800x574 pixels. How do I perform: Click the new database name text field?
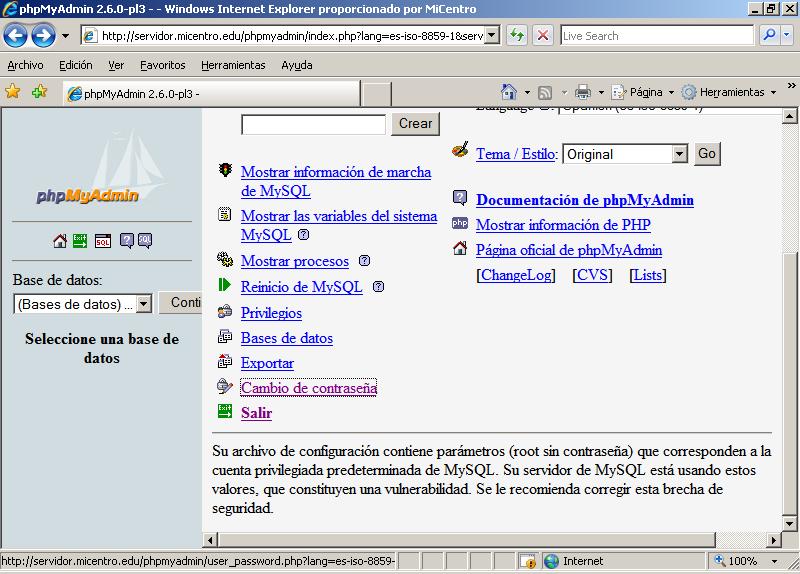pos(313,124)
